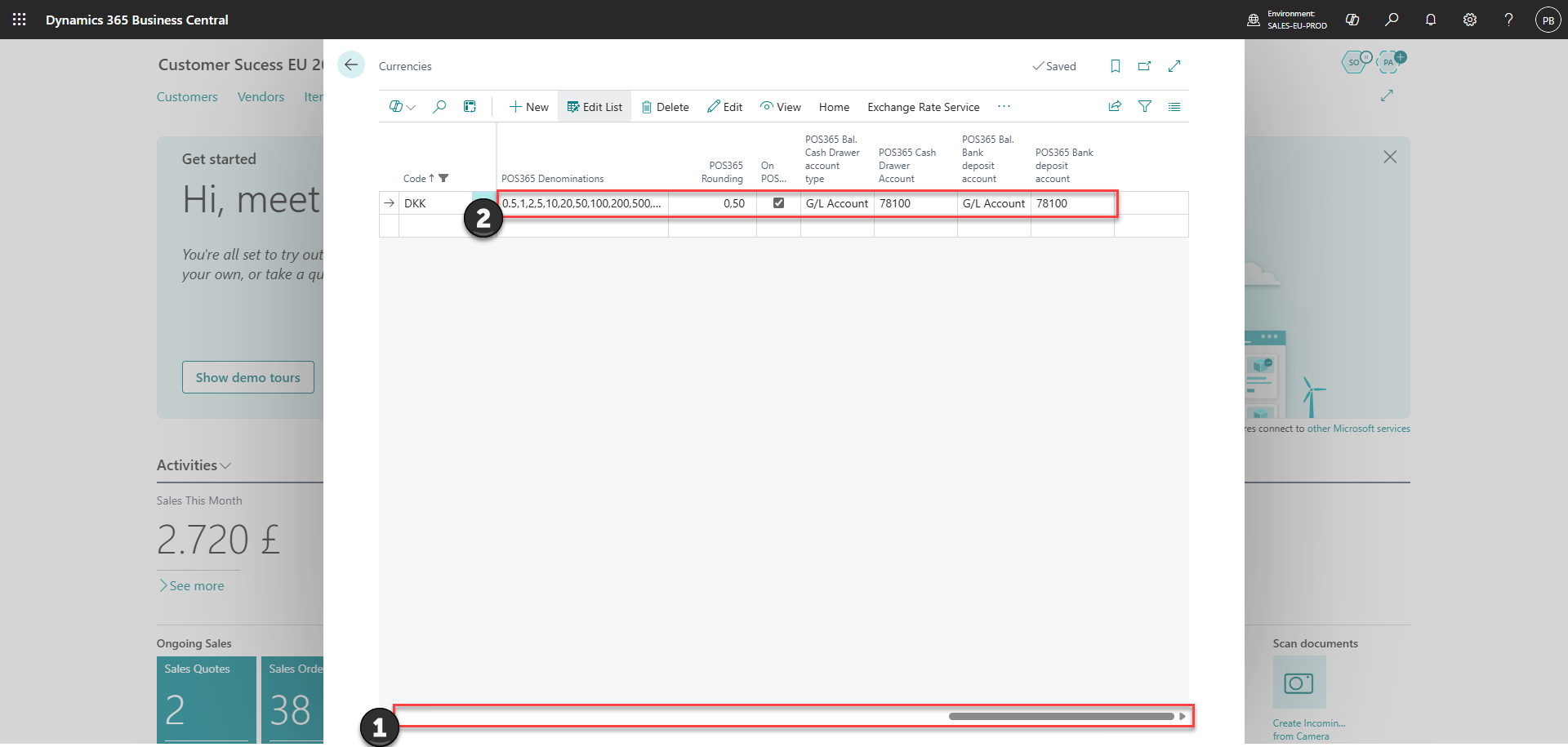The height and width of the screenshot is (747, 1568).
Task: Open the app launcher waffle menu
Action: (x=20, y=20)
